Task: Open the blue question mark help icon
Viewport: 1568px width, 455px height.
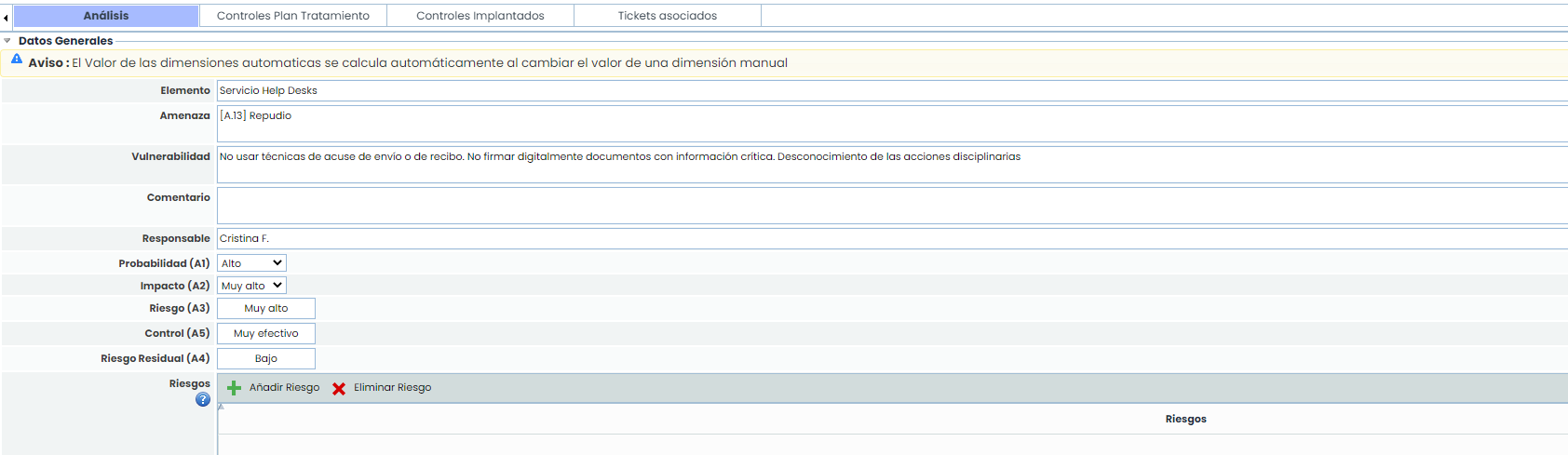Action: [203, 400]
